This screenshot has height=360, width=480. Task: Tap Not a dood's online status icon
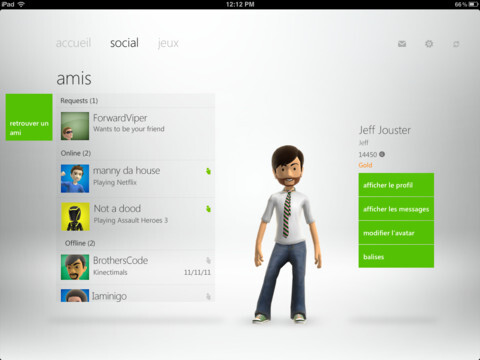pyautogui.click(x=208, y=209)
